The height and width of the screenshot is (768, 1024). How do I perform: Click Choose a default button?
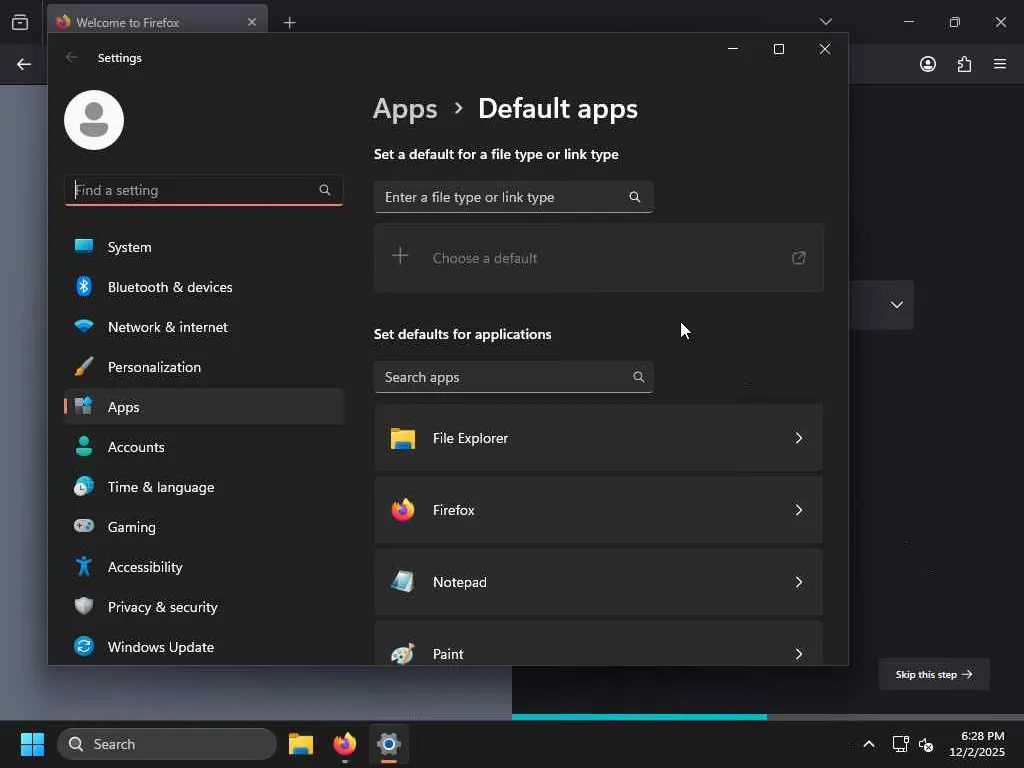(599, 258)
